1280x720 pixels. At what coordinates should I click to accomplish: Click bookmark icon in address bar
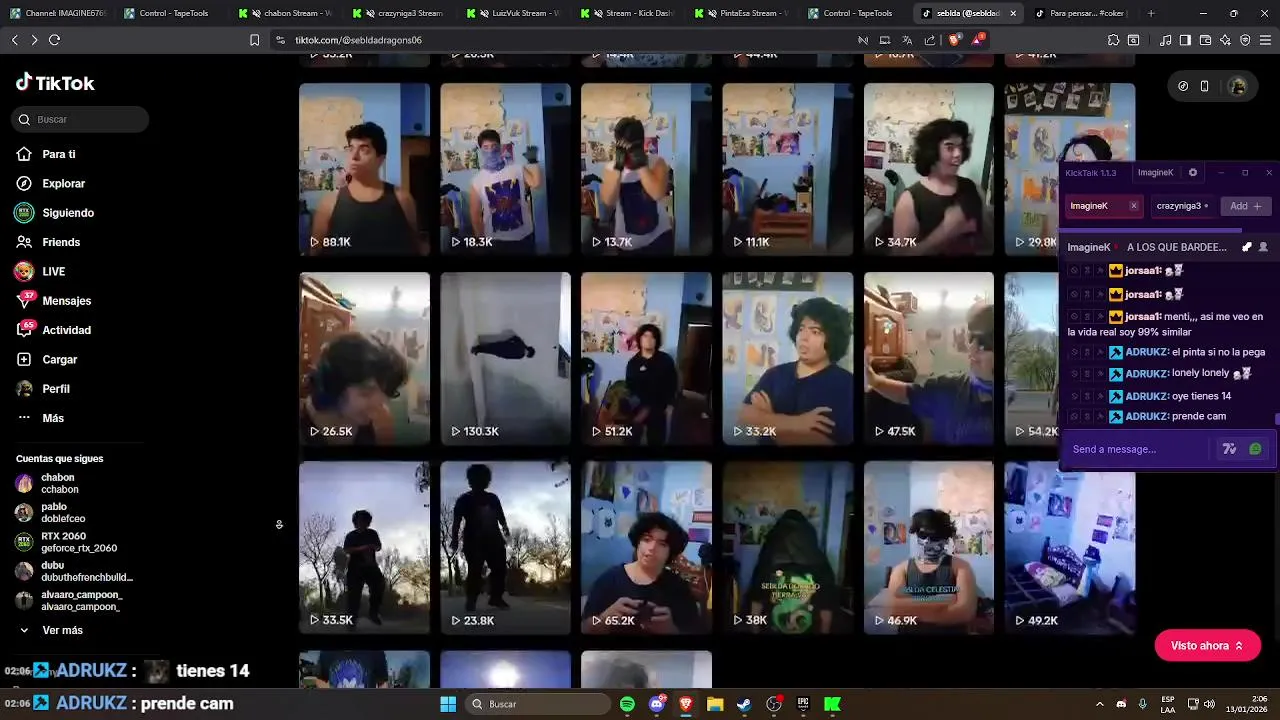point(255,40)
